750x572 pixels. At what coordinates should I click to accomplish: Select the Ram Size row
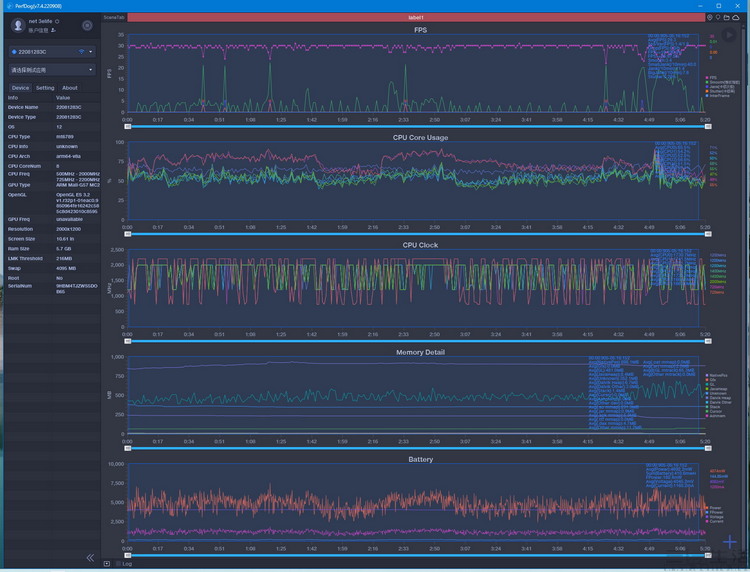(x=53, y=249)
